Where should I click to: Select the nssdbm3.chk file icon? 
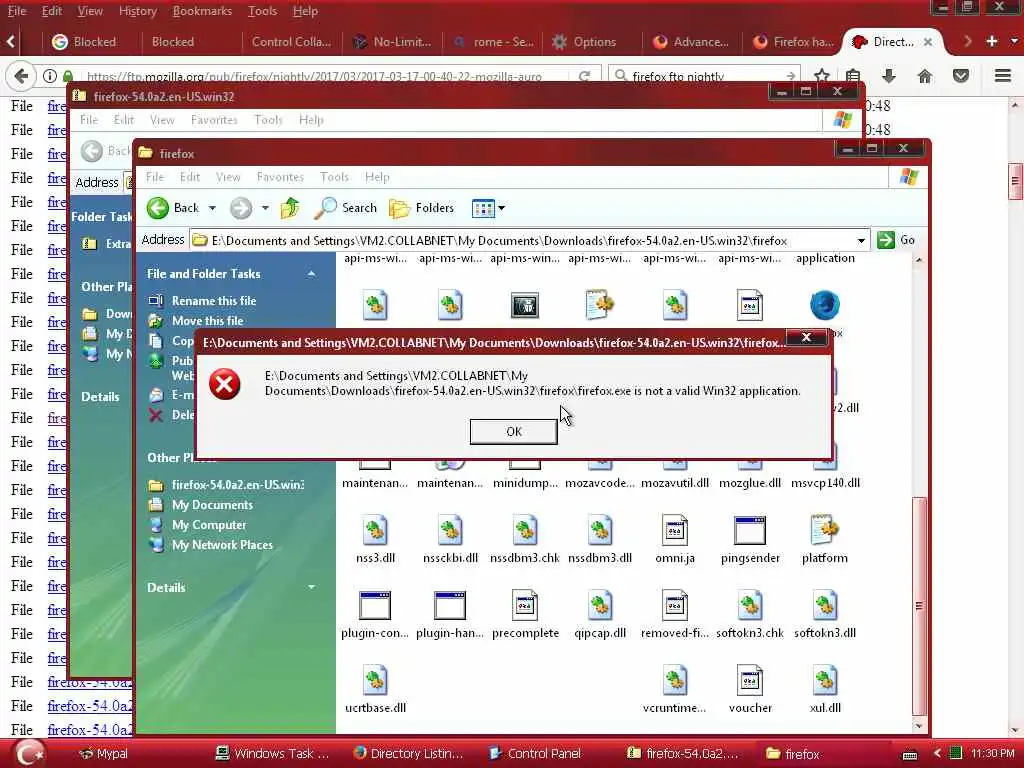click(525, 530)
